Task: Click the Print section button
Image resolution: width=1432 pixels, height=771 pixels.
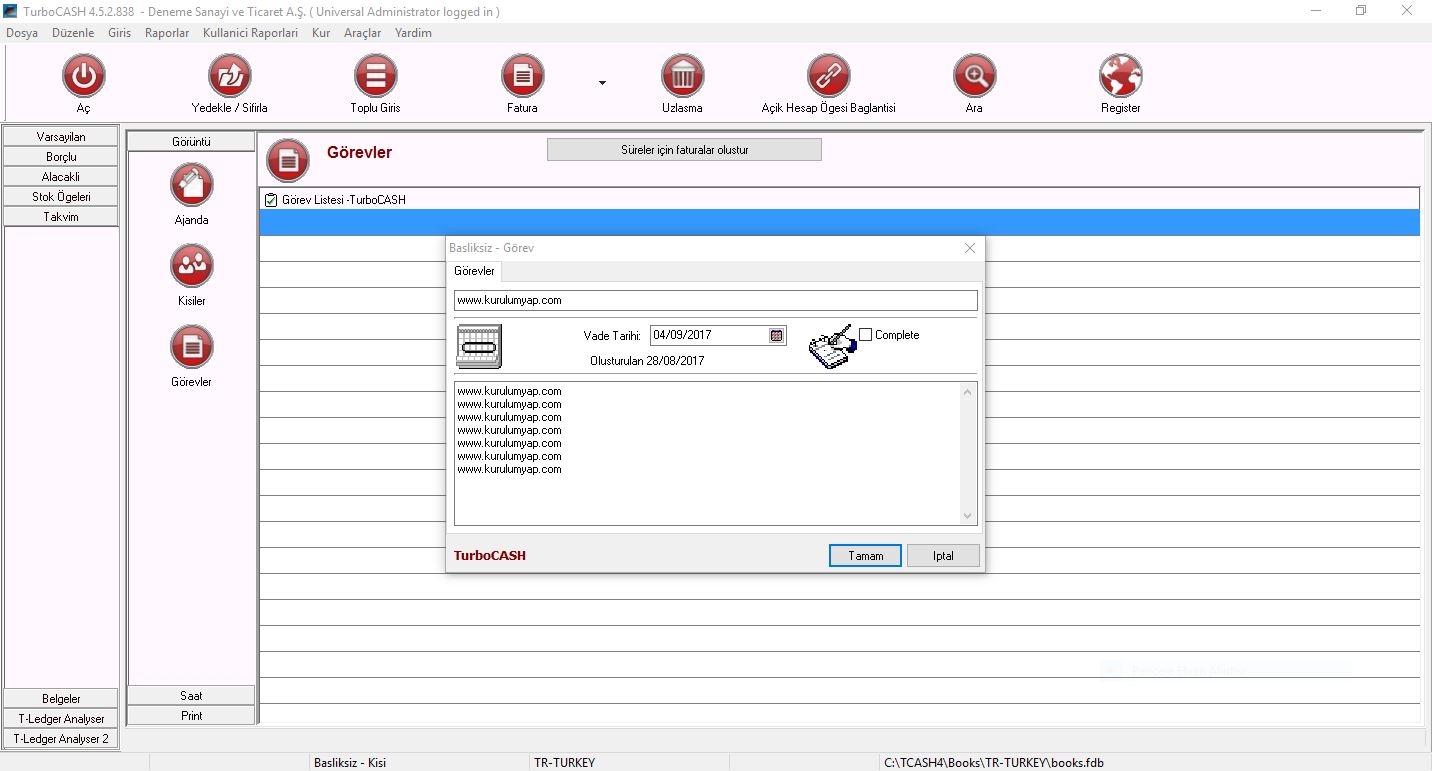Action: (x=191, y=716)
